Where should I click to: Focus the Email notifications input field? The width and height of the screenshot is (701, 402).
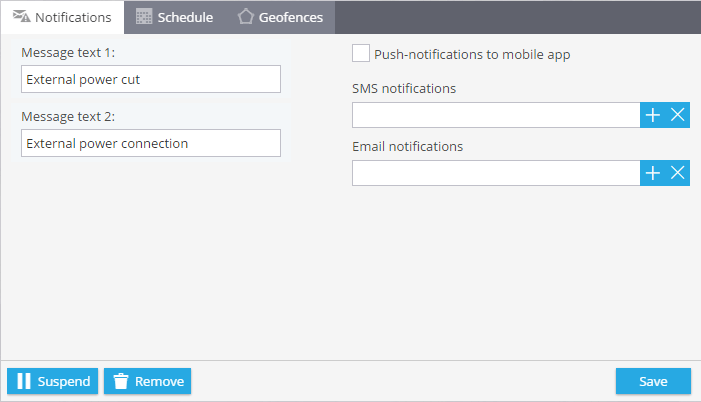pyautogui.click(x=496, y=173)
